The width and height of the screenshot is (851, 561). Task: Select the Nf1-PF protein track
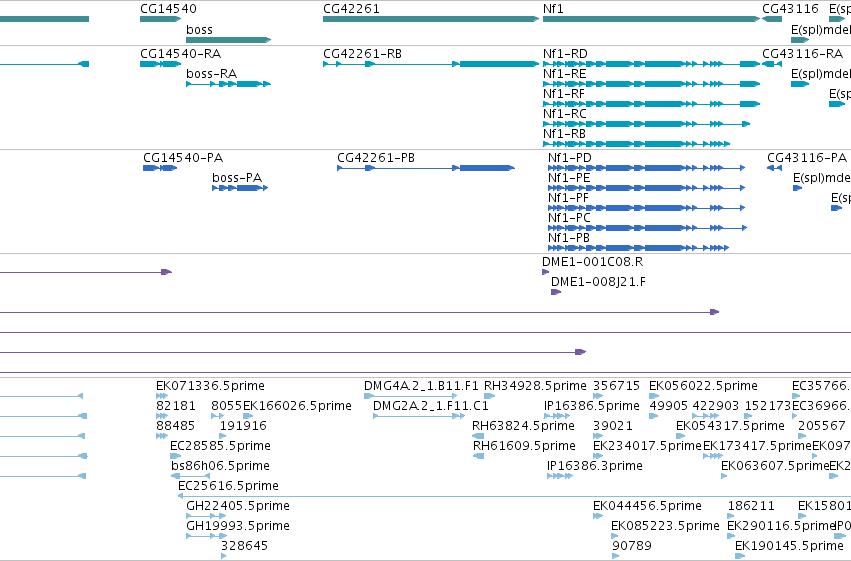[x=646, y=208]
